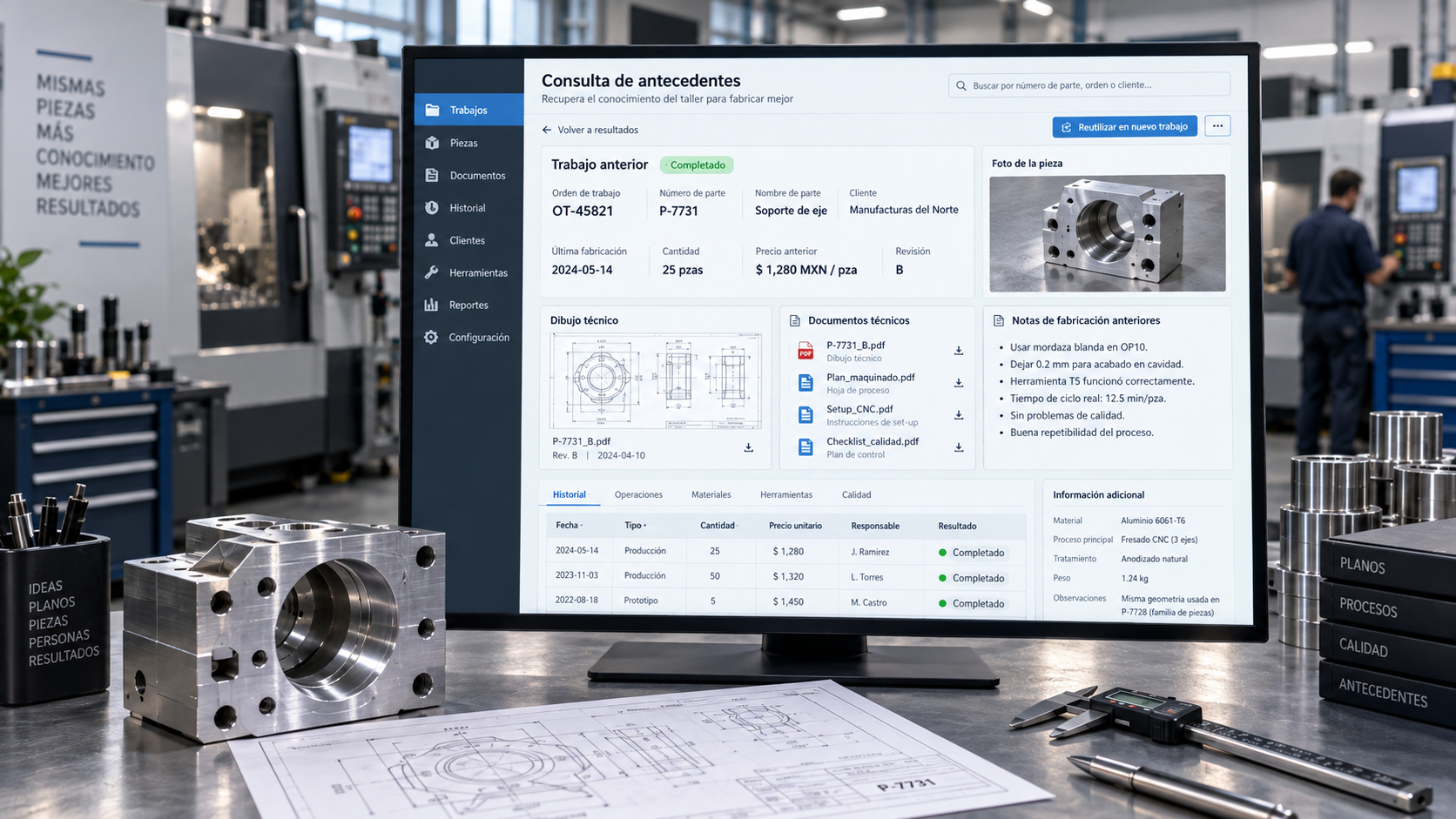Click responsible name L. Torres
The width and height of the screenshot is (1456, 819).
866,577
